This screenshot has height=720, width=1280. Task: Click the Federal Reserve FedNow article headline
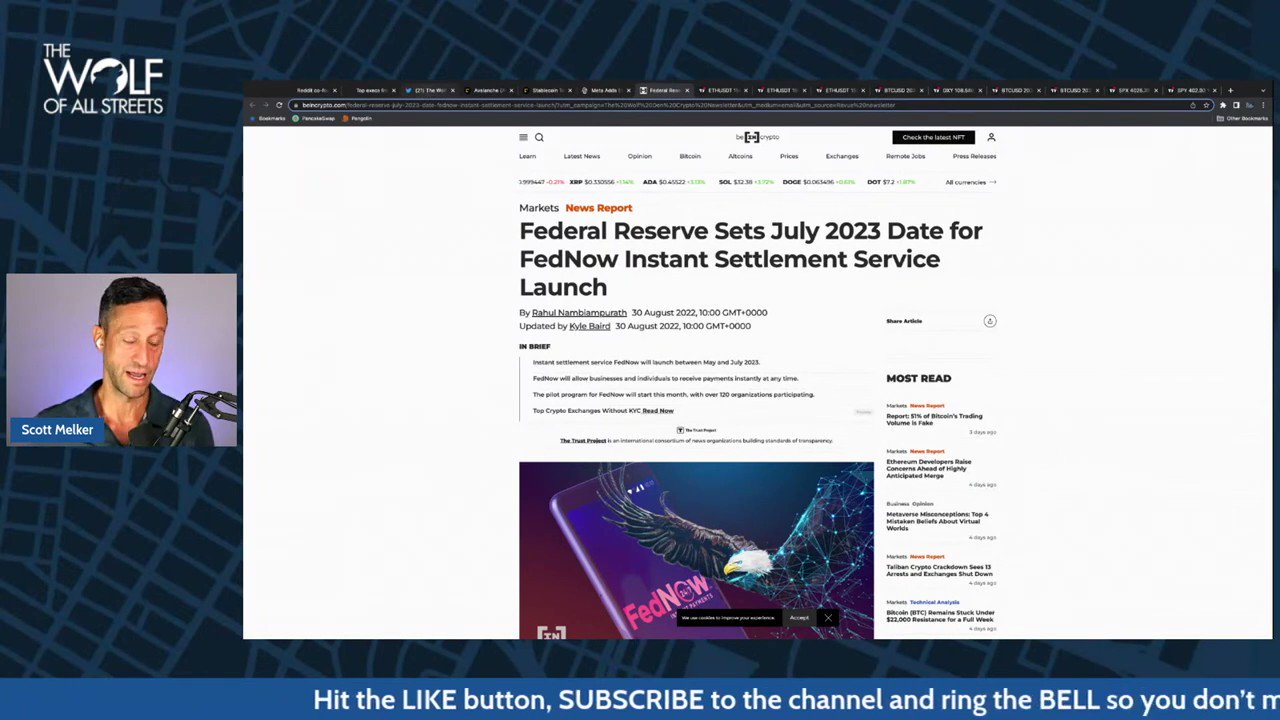coord(750,259)
